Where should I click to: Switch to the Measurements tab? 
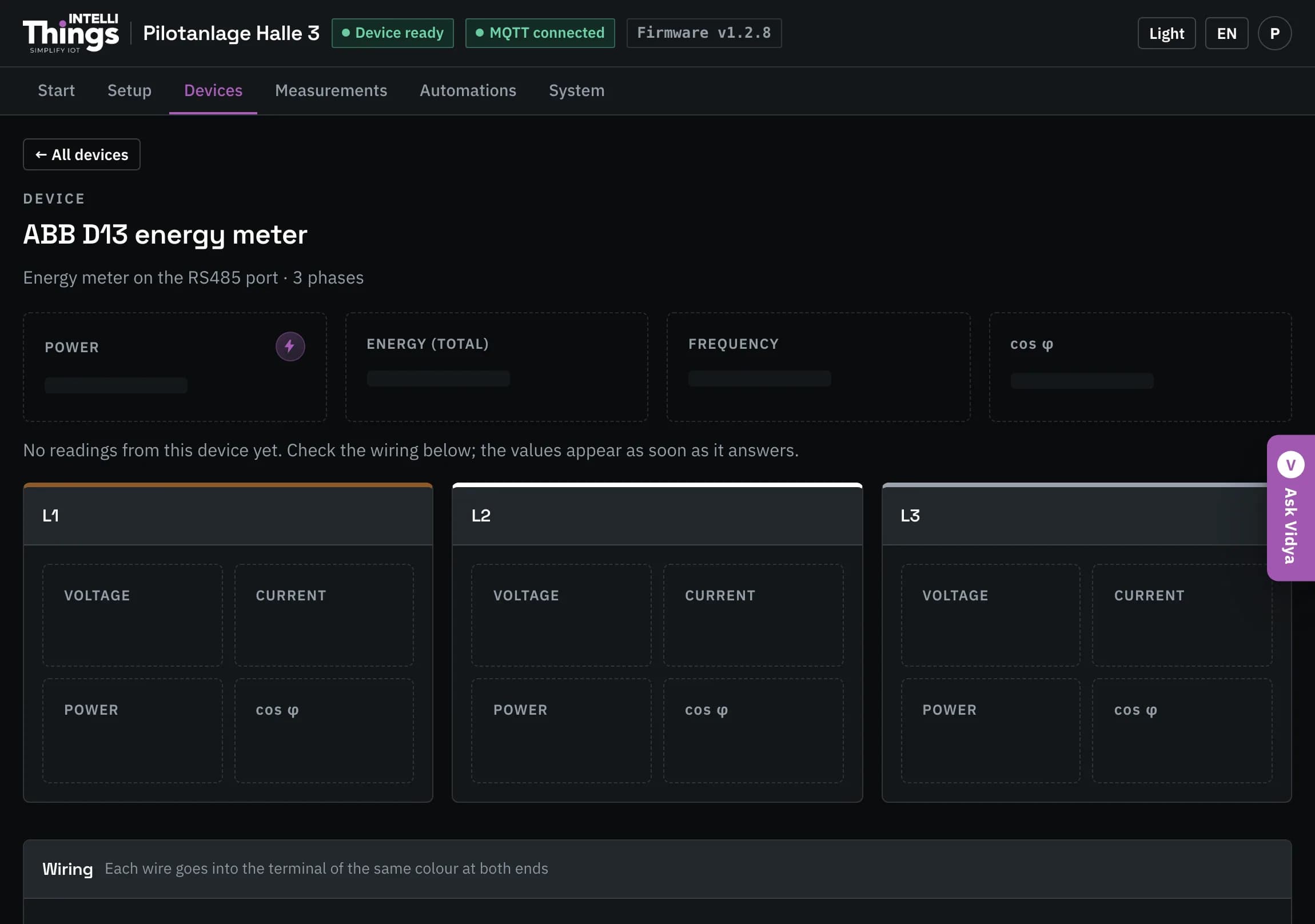click(x=331, y=90)
